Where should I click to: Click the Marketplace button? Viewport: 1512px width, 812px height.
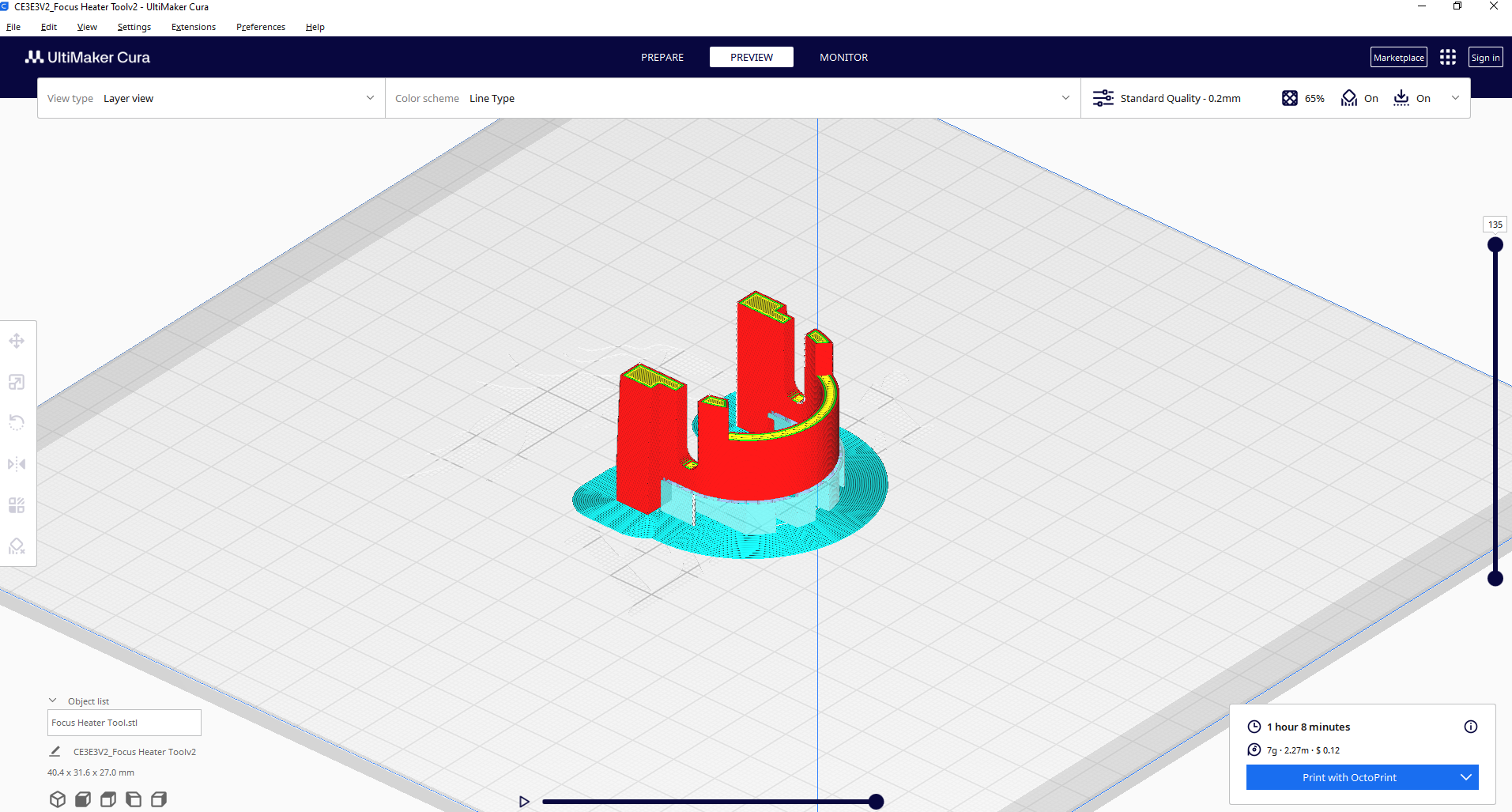click(x=1399, y=57)
